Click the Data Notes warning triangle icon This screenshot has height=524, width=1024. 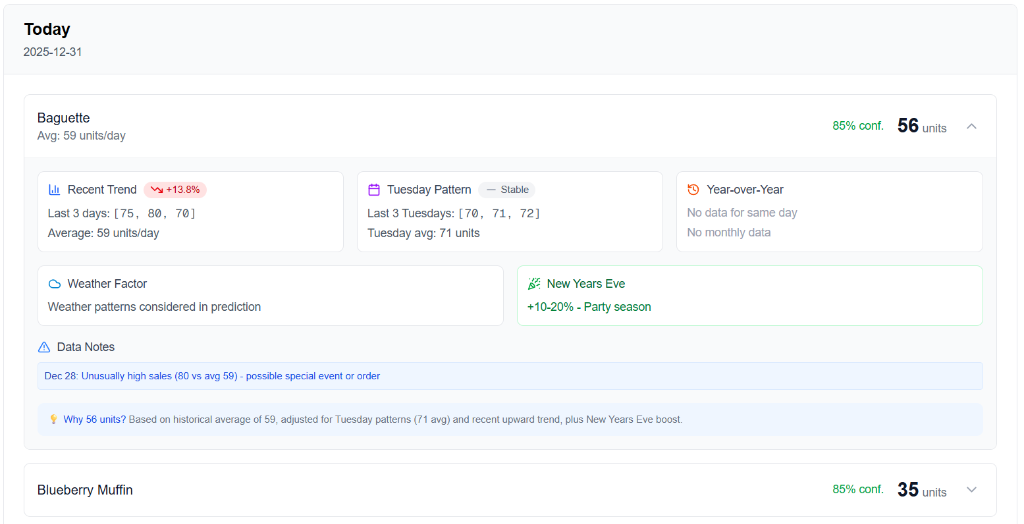pyautogui.click(x=44, y=347)
